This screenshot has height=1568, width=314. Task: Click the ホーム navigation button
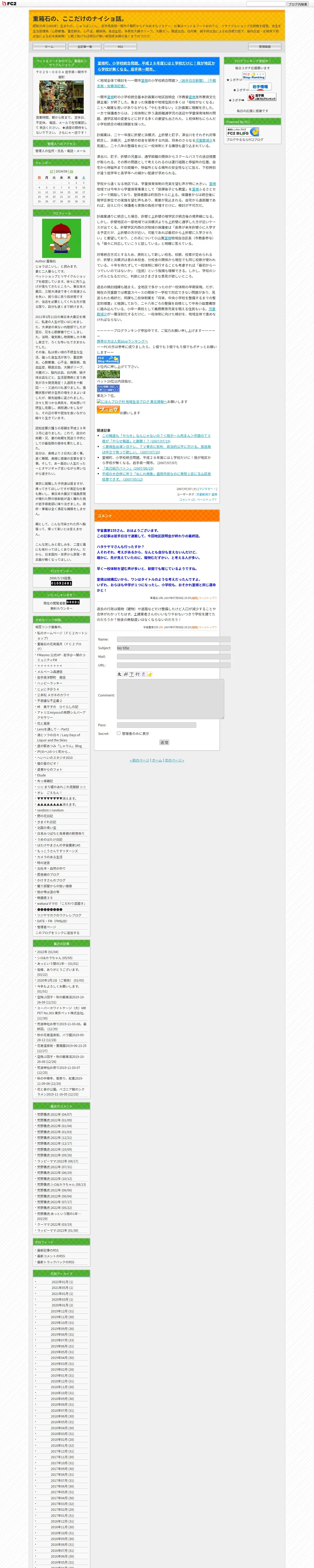pyautogui.click(x=49, y=47)
